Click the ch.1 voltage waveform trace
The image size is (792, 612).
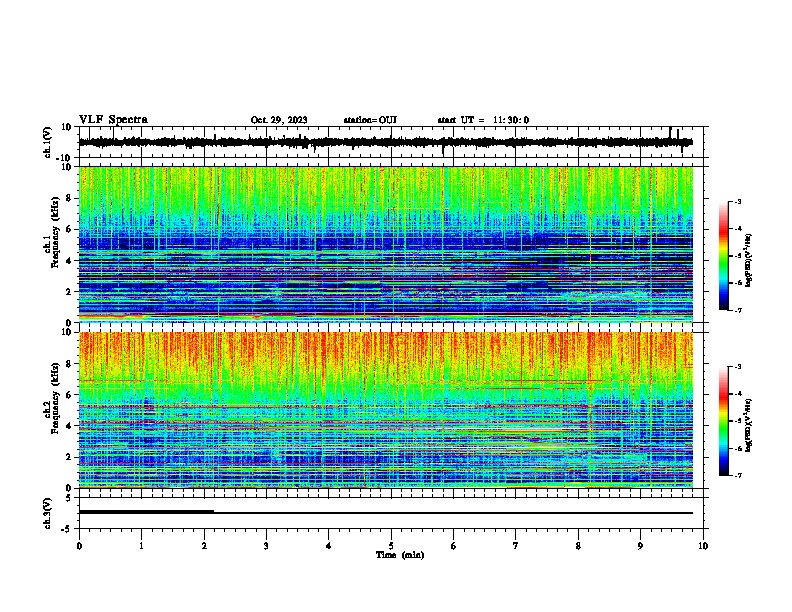pyautogui.click(x=386, y=142)
